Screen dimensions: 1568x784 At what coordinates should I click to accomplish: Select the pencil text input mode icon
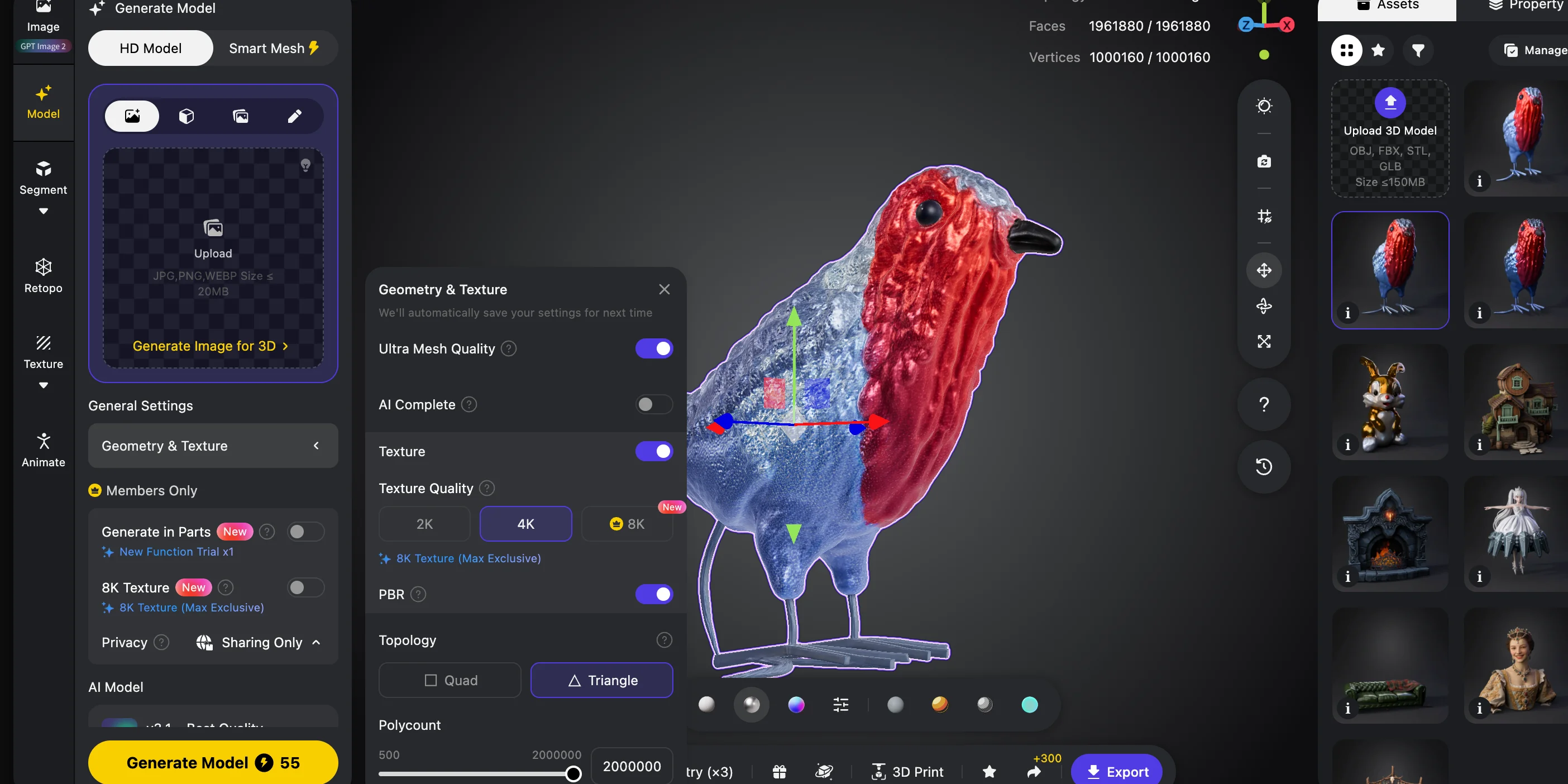point(295,116)
